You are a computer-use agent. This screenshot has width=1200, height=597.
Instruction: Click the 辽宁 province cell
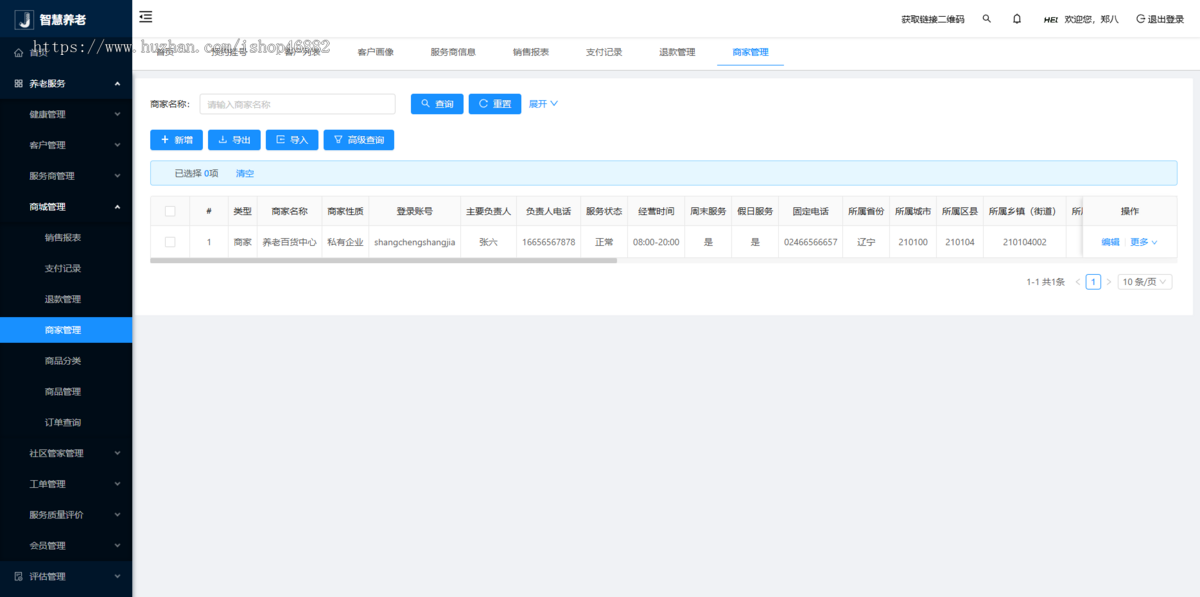(x=866, y=242)
